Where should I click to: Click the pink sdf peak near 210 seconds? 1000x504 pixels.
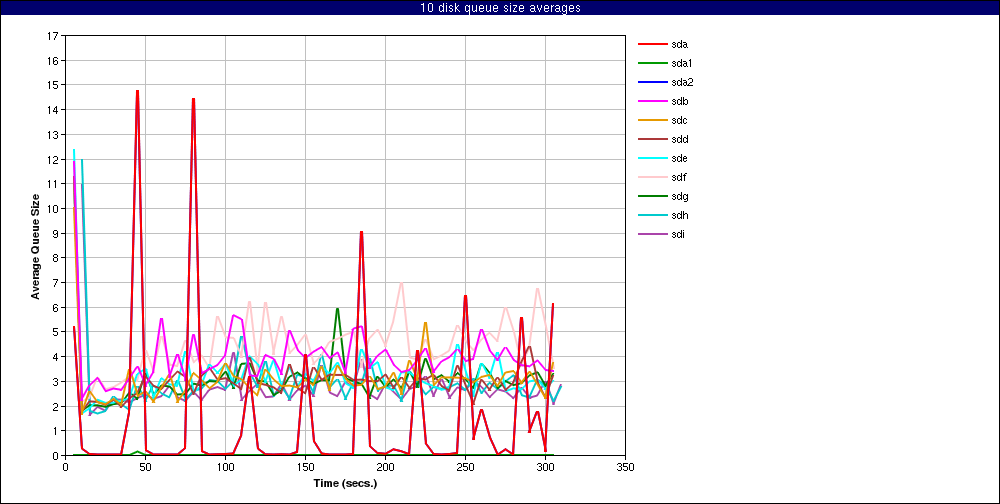[401, 283]
